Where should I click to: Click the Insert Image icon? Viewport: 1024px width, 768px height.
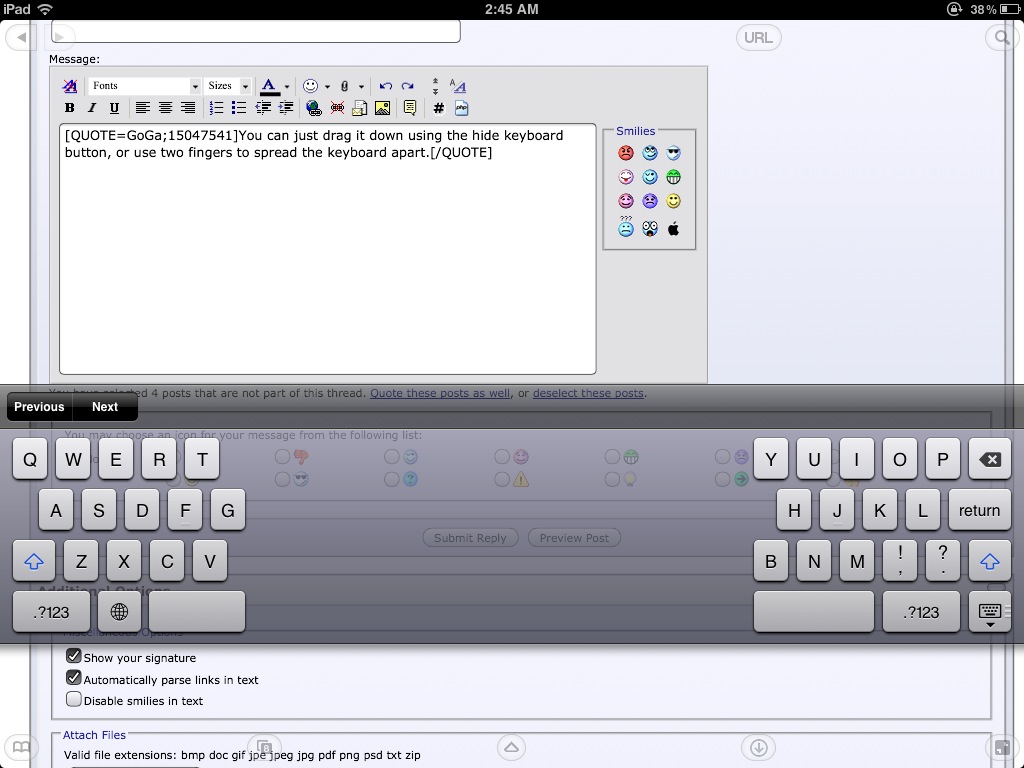[x=383, y=108]
